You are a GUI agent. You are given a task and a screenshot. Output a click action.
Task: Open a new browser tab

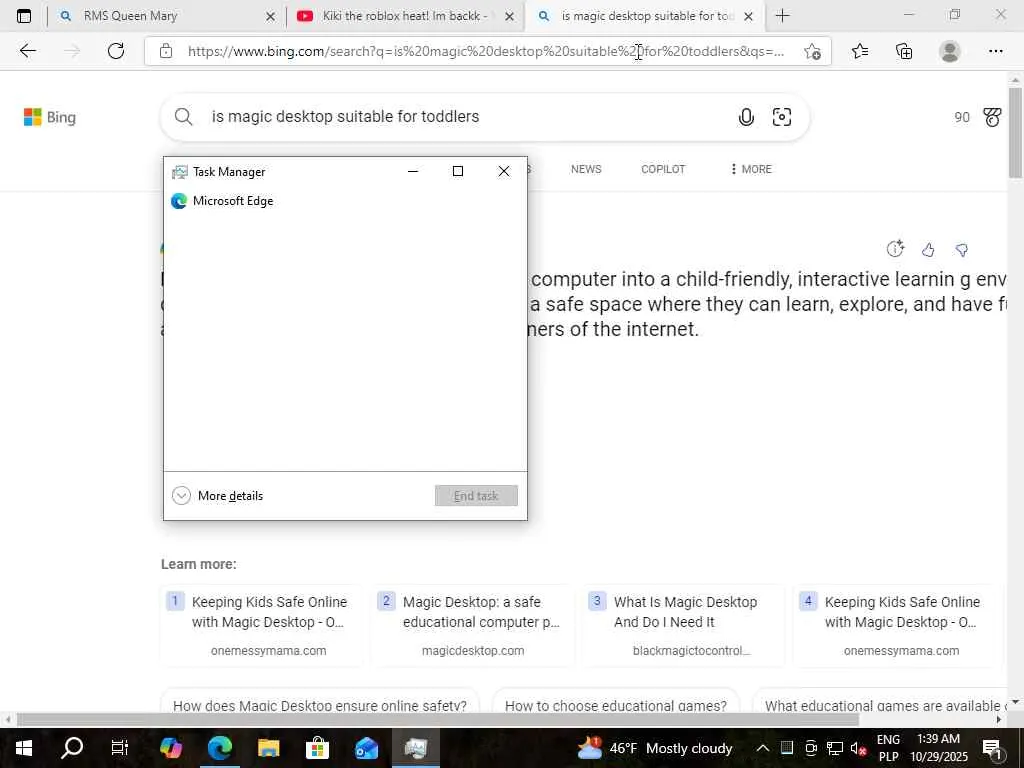[782, 16]
